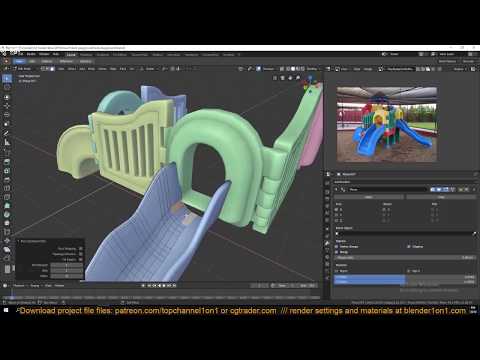Open the timeline Playback menu
This screenshot has height=360, width=480.
click(x=19, y=286)
